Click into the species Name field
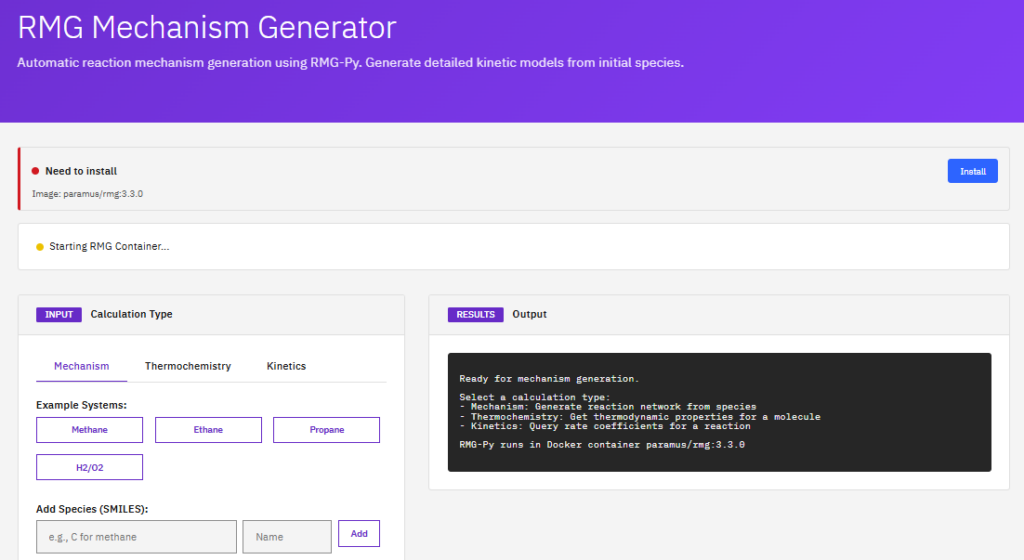Viewport: 1024px width, 560px height. click(x=286, y=537)
